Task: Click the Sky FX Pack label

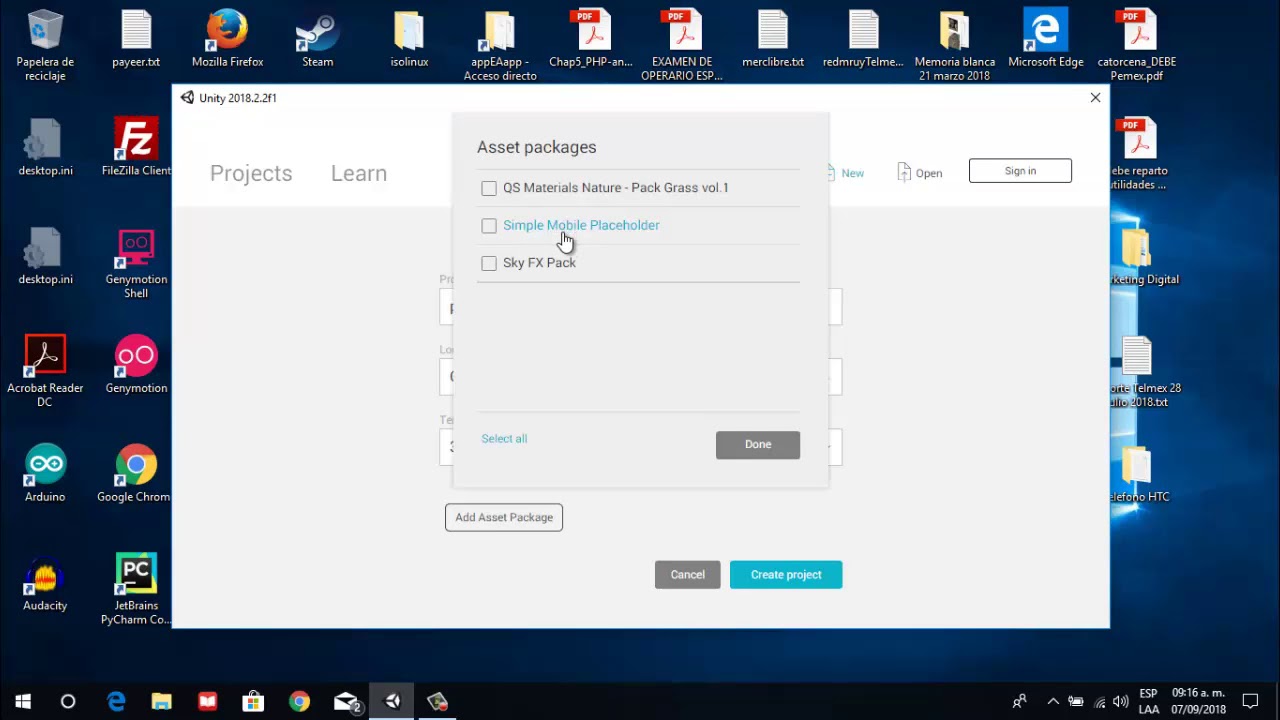Action: 539,263
